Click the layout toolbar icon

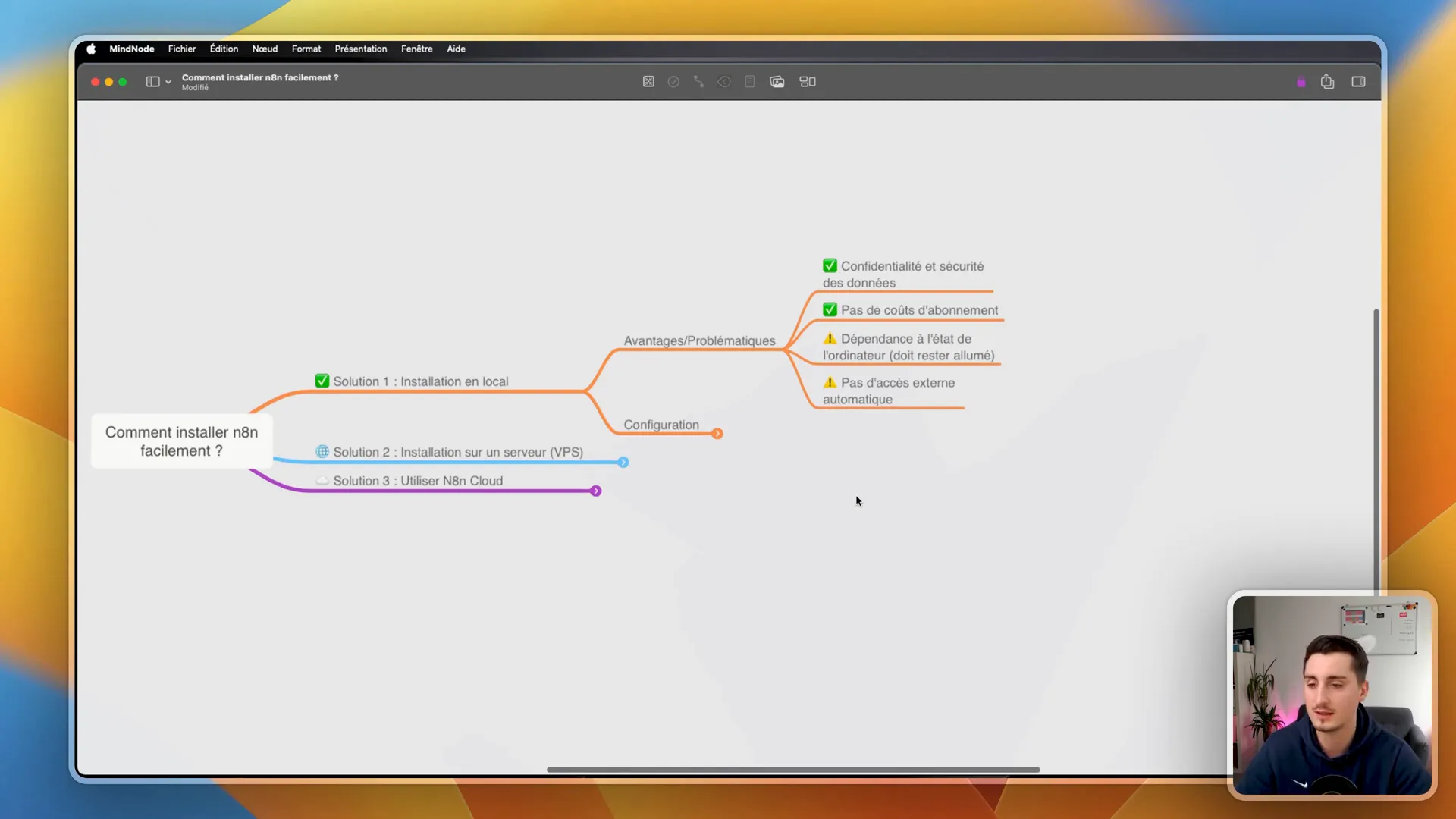808,82
